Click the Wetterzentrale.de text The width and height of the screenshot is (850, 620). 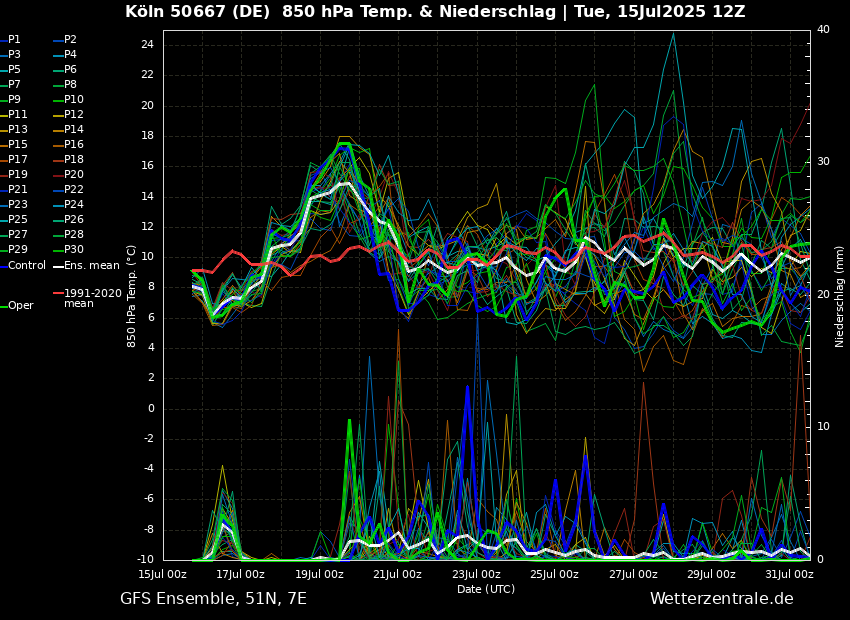click(721, 599)
